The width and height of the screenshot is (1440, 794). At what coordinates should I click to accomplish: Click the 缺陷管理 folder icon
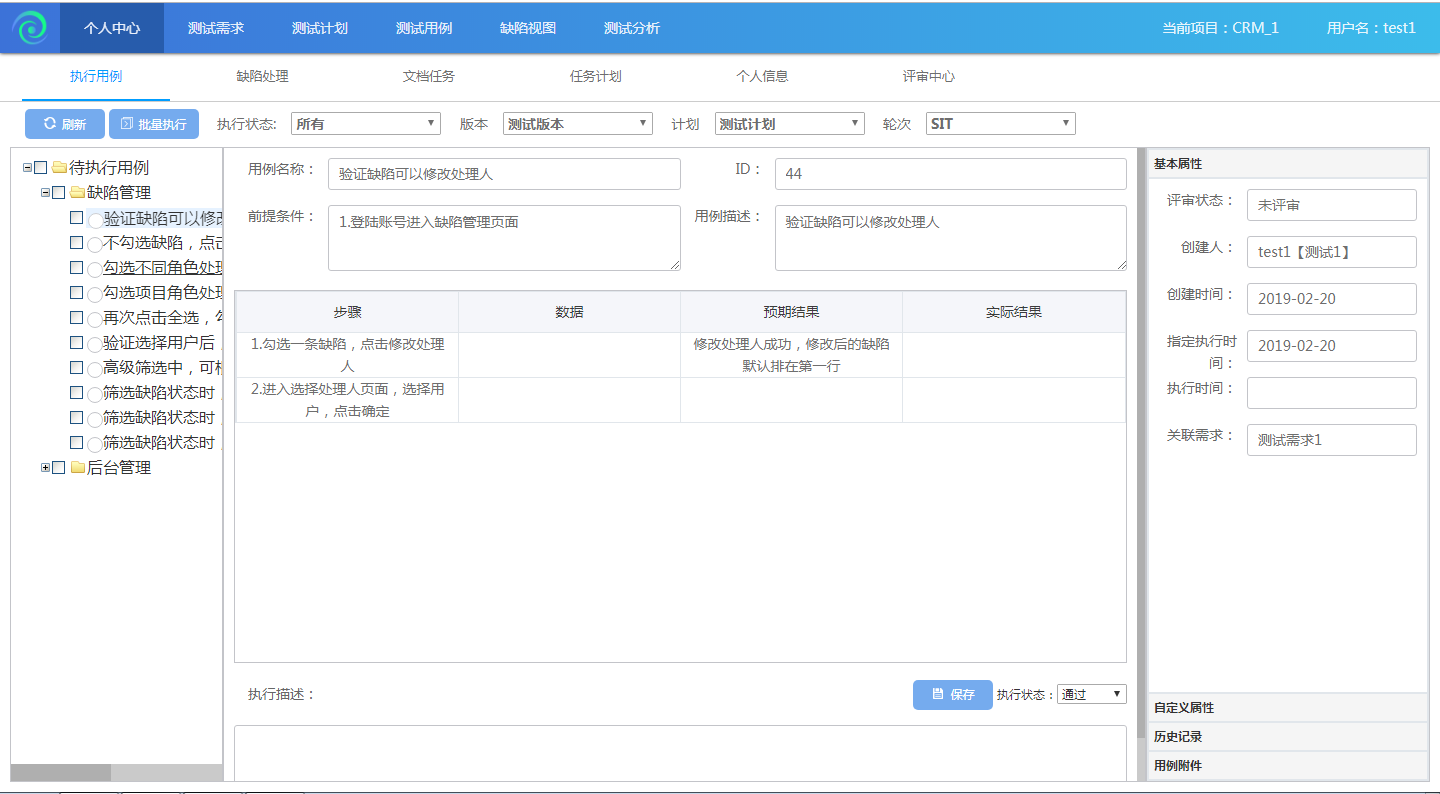(77, 193)
